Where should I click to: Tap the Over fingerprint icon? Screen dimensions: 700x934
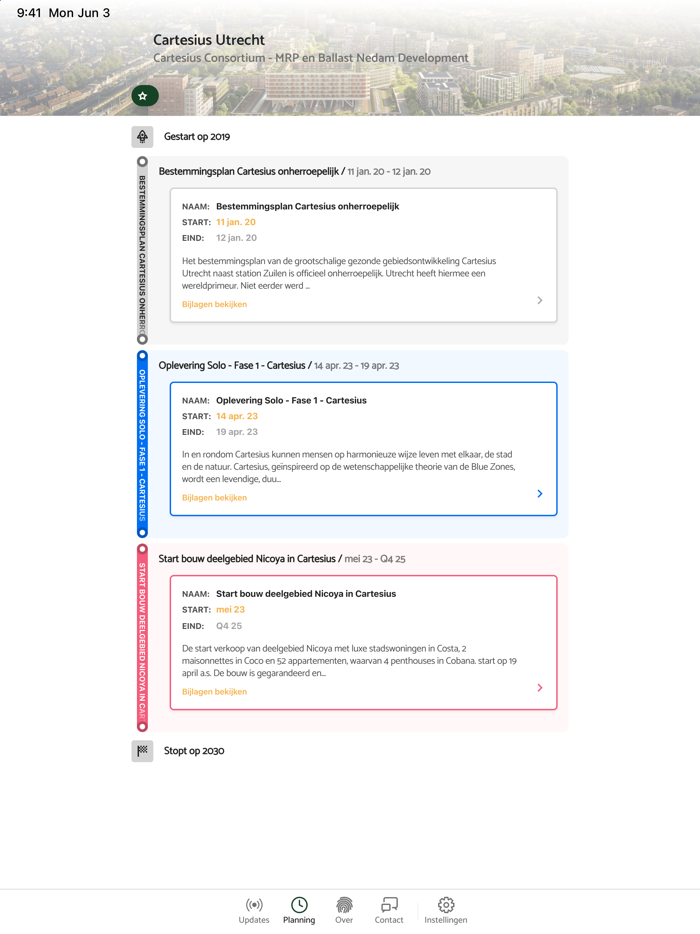[x=344, y=904]
